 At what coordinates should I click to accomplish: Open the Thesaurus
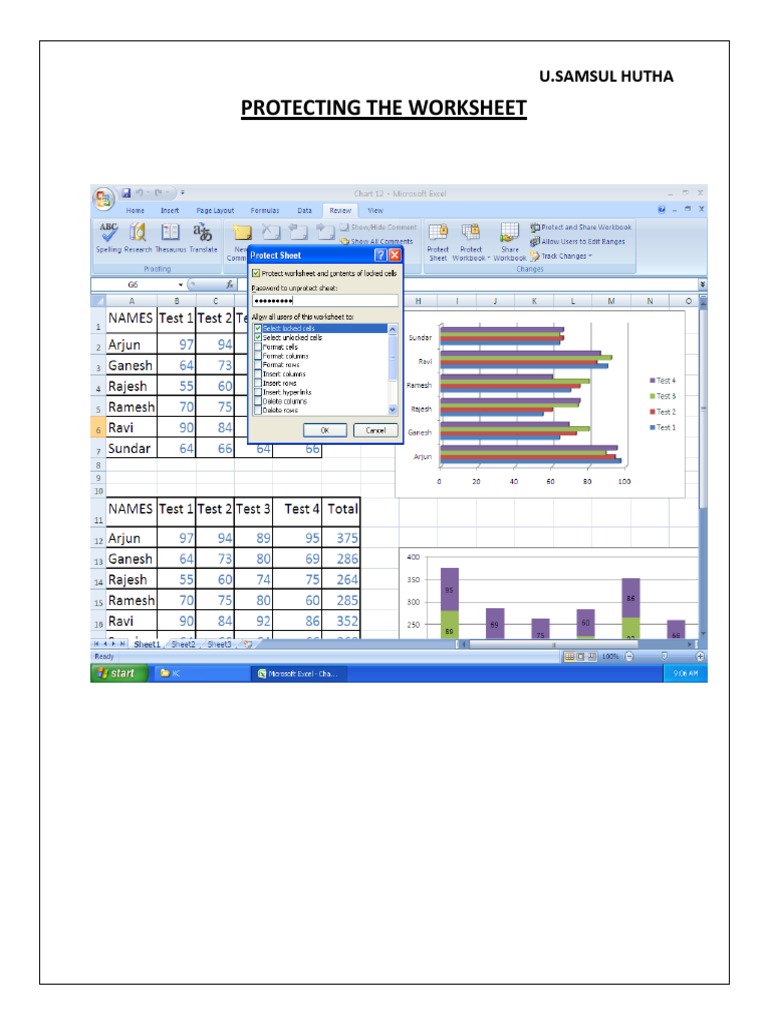(x=170, y=238)
